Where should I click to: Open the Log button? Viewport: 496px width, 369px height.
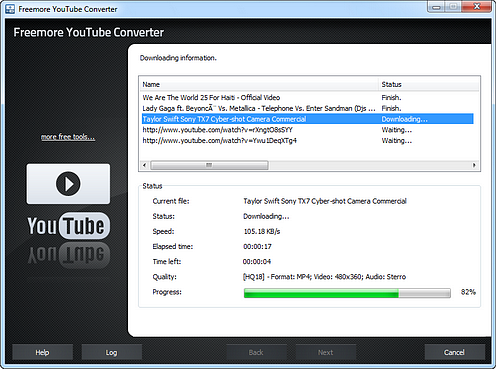112,352
